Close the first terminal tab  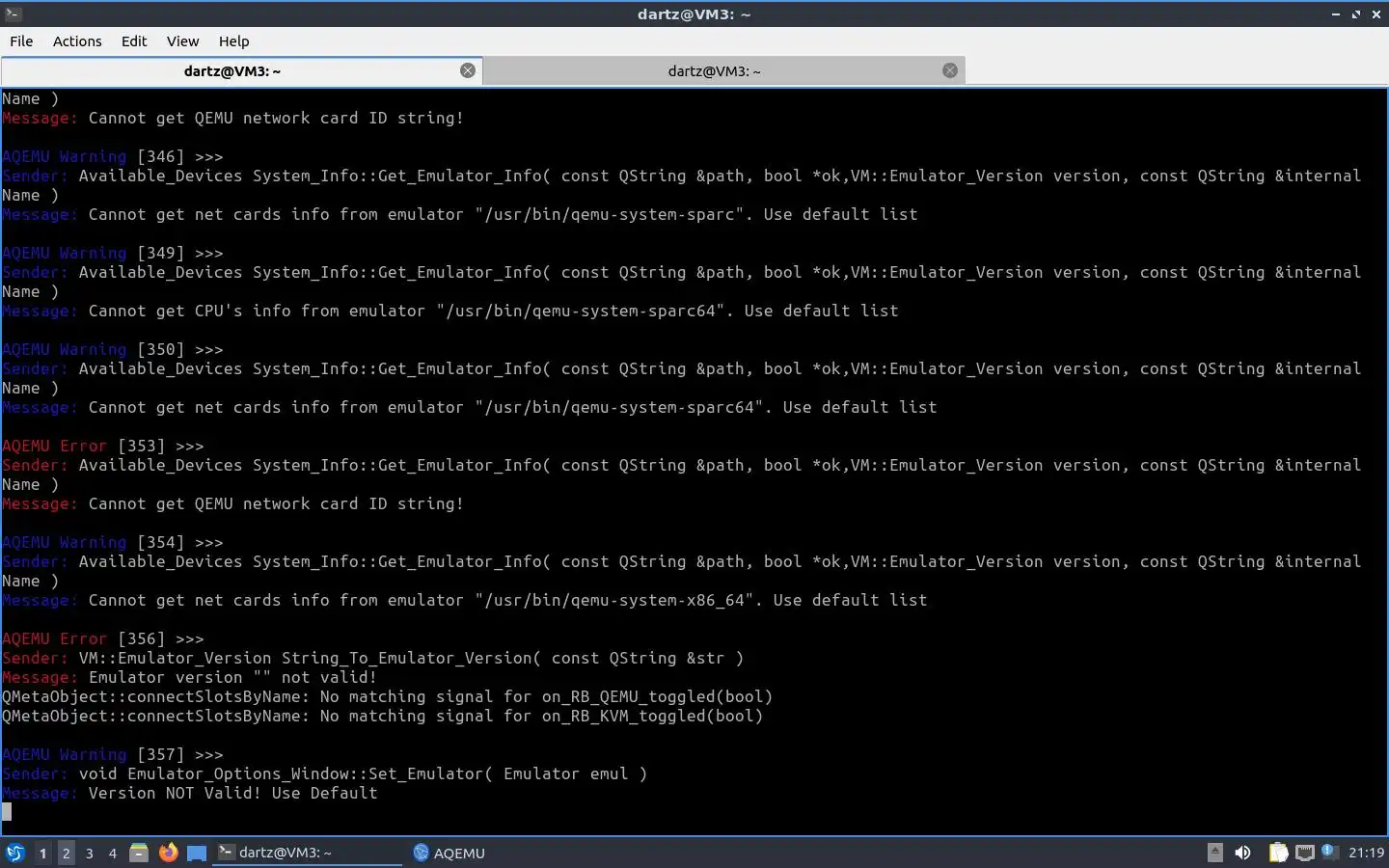pyautogui.click(x=468, y=70)
